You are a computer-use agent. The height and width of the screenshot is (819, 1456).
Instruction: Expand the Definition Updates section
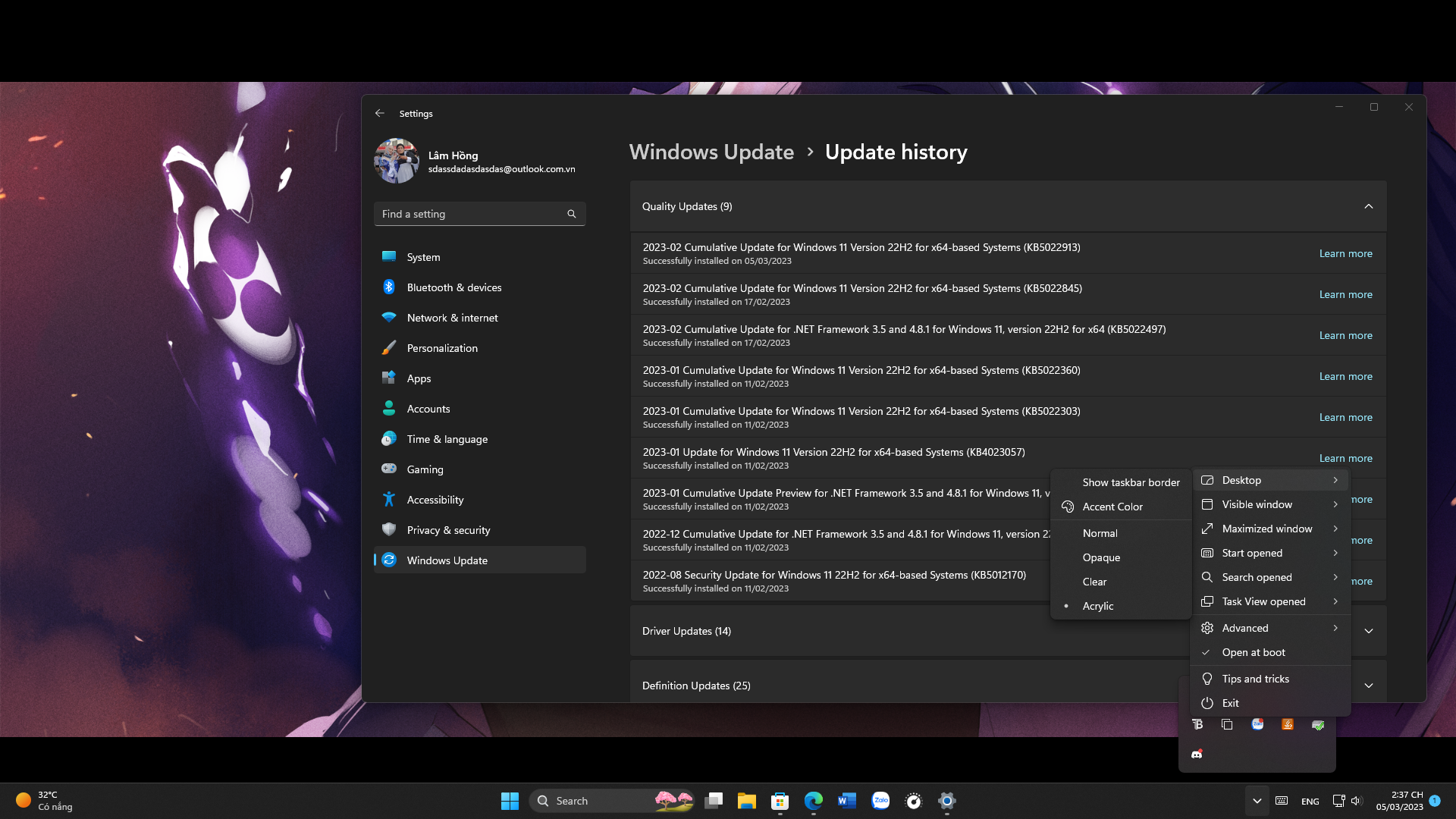(x=1369, y=685)
